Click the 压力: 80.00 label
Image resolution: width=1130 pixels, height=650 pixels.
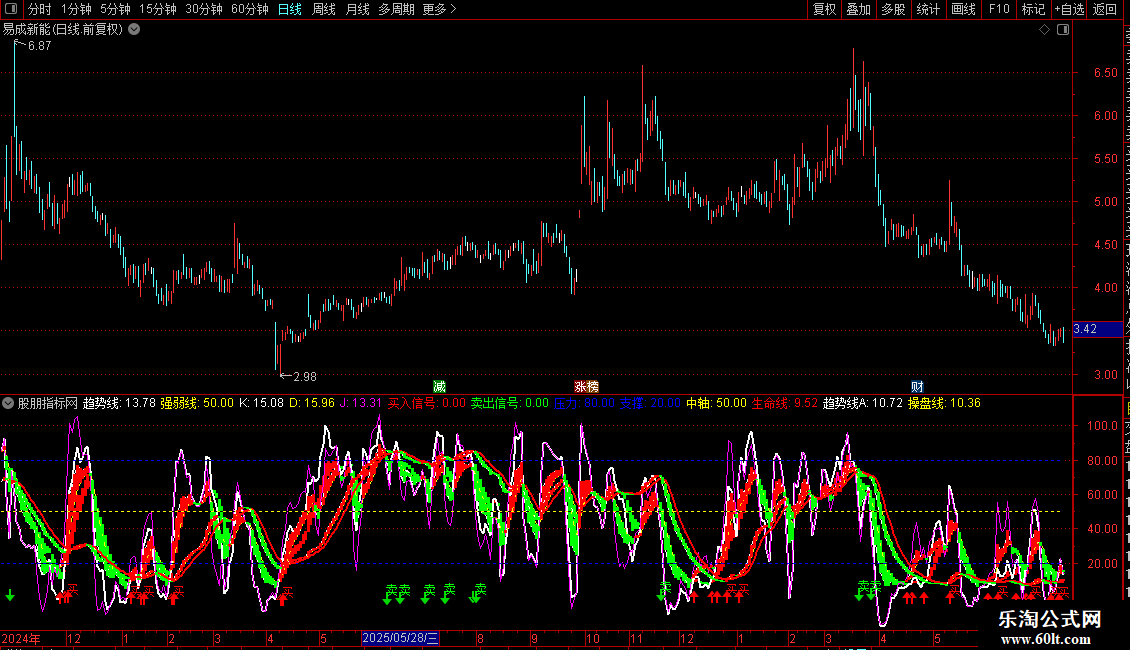click(x=584, y=404)
